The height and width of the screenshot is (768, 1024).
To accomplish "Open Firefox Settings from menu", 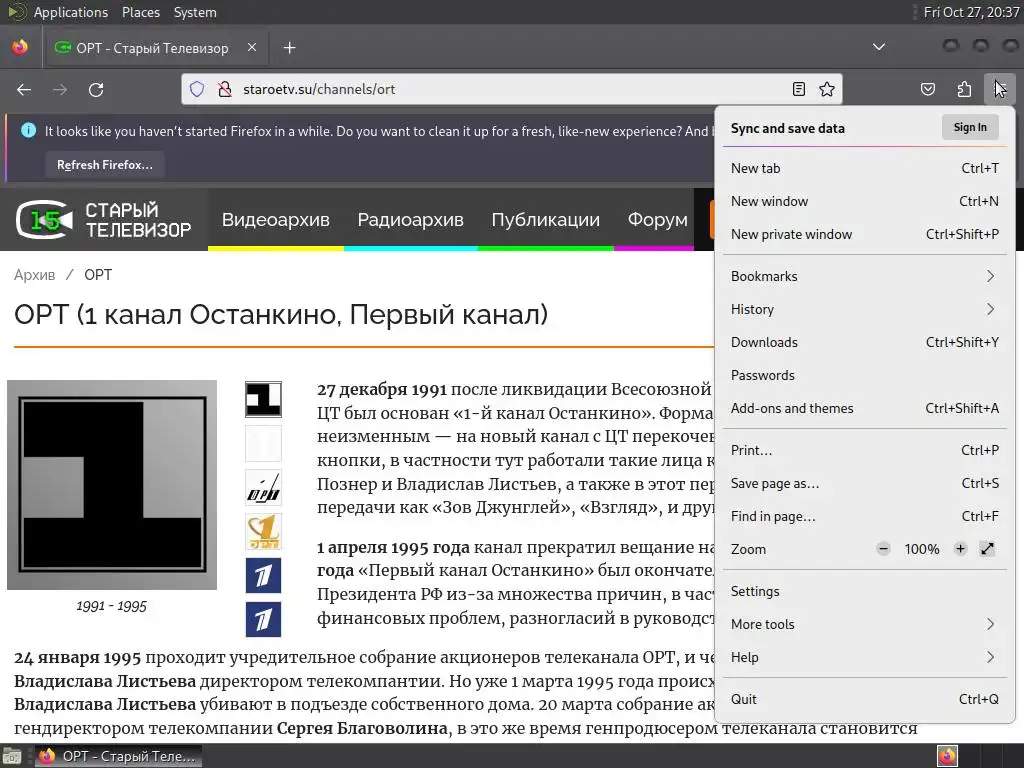I will point(865,591).
